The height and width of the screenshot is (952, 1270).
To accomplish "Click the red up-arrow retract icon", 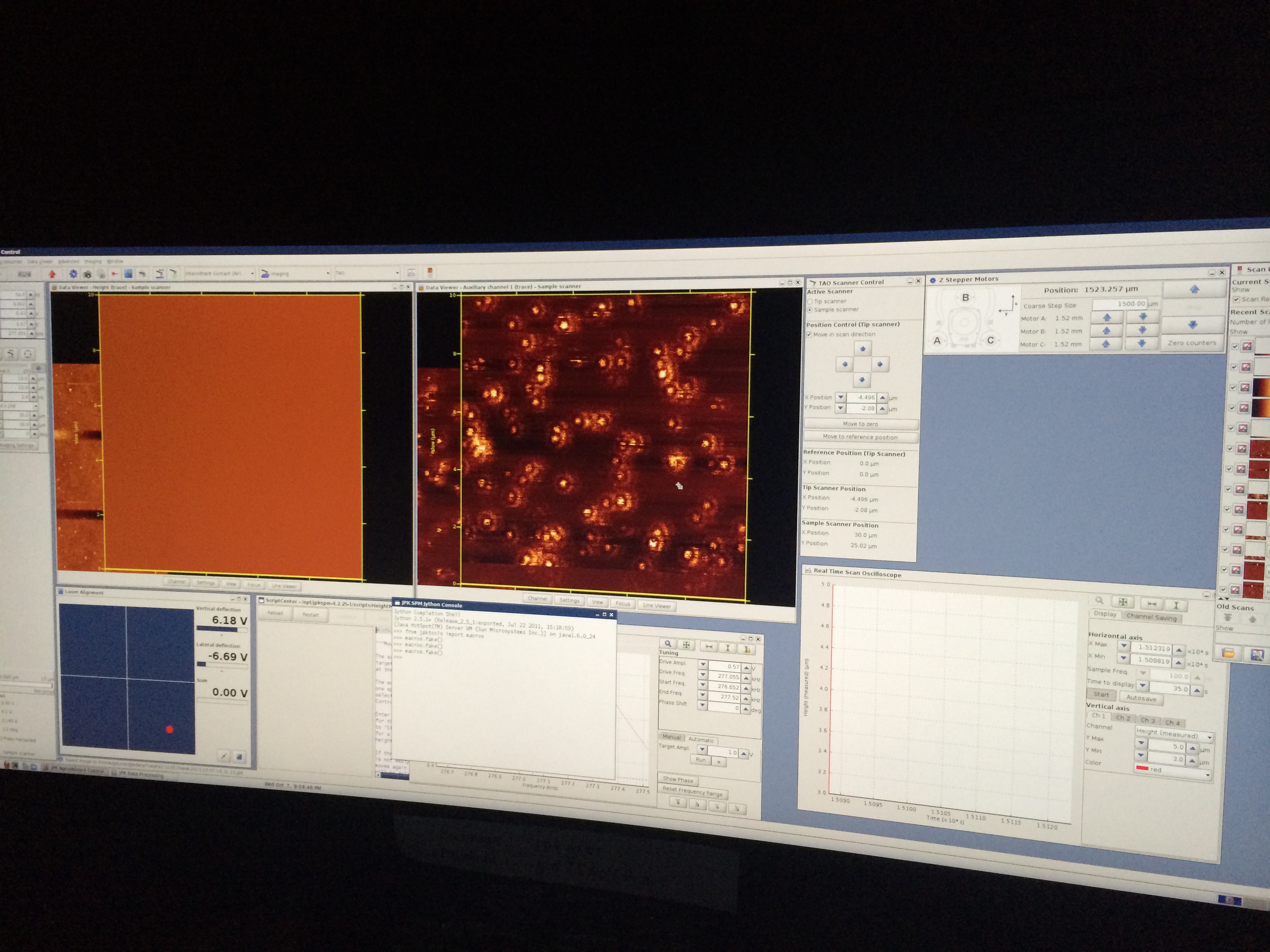I will [52, 274].
